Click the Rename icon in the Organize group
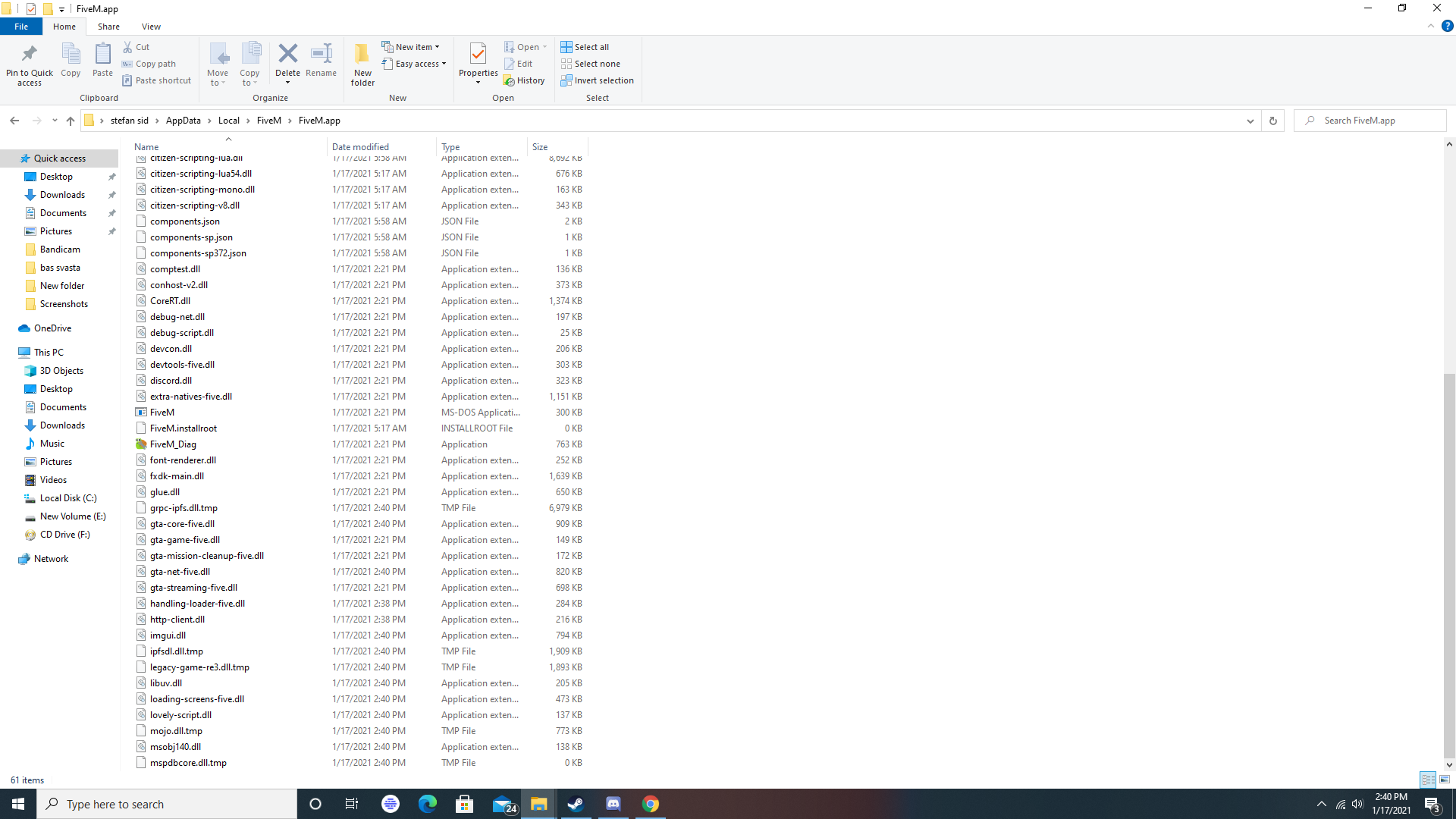Screen dimensions: 1456x819 point(321,55)
